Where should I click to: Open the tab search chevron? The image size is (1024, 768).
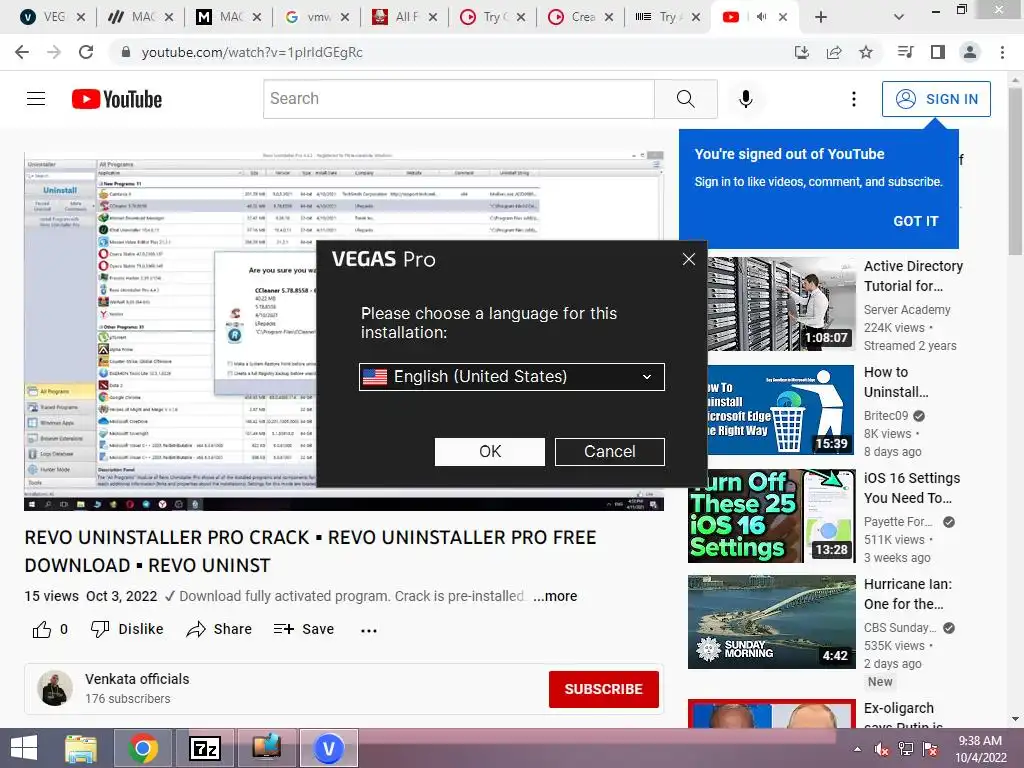(899, 17)
